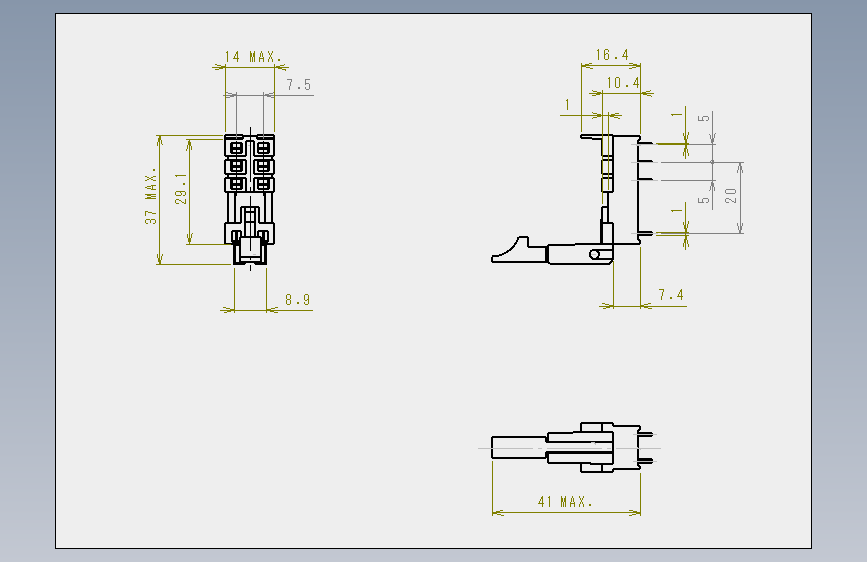
Task: Select the 7.4 dimension label
Action: pos(671,295)
